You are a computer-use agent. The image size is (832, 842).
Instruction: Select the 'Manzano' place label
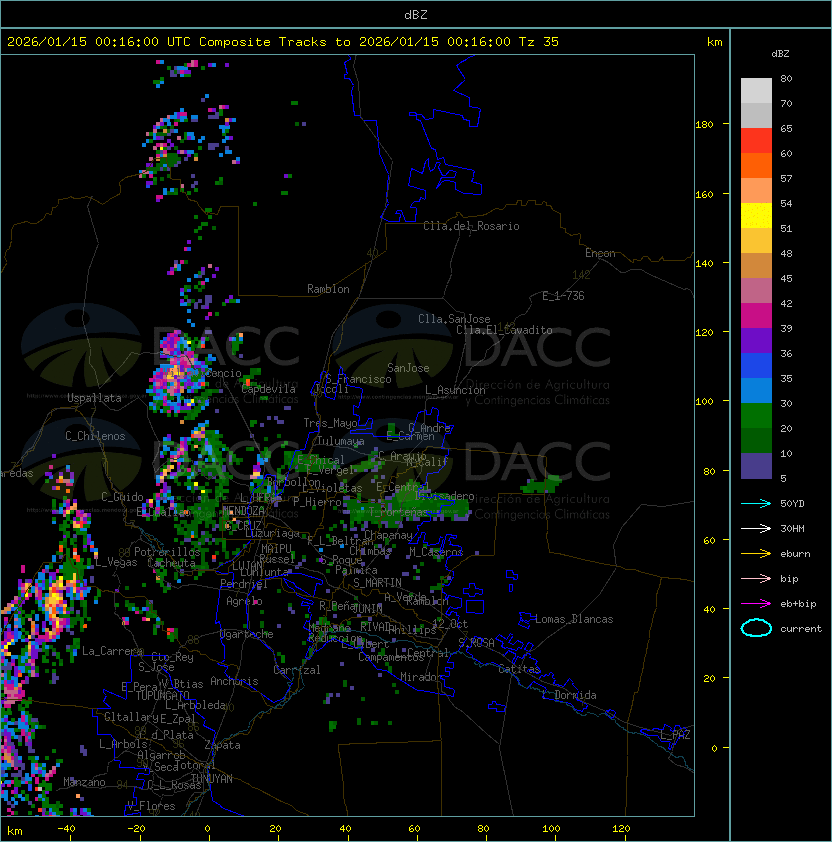click(x=84, y=782)
